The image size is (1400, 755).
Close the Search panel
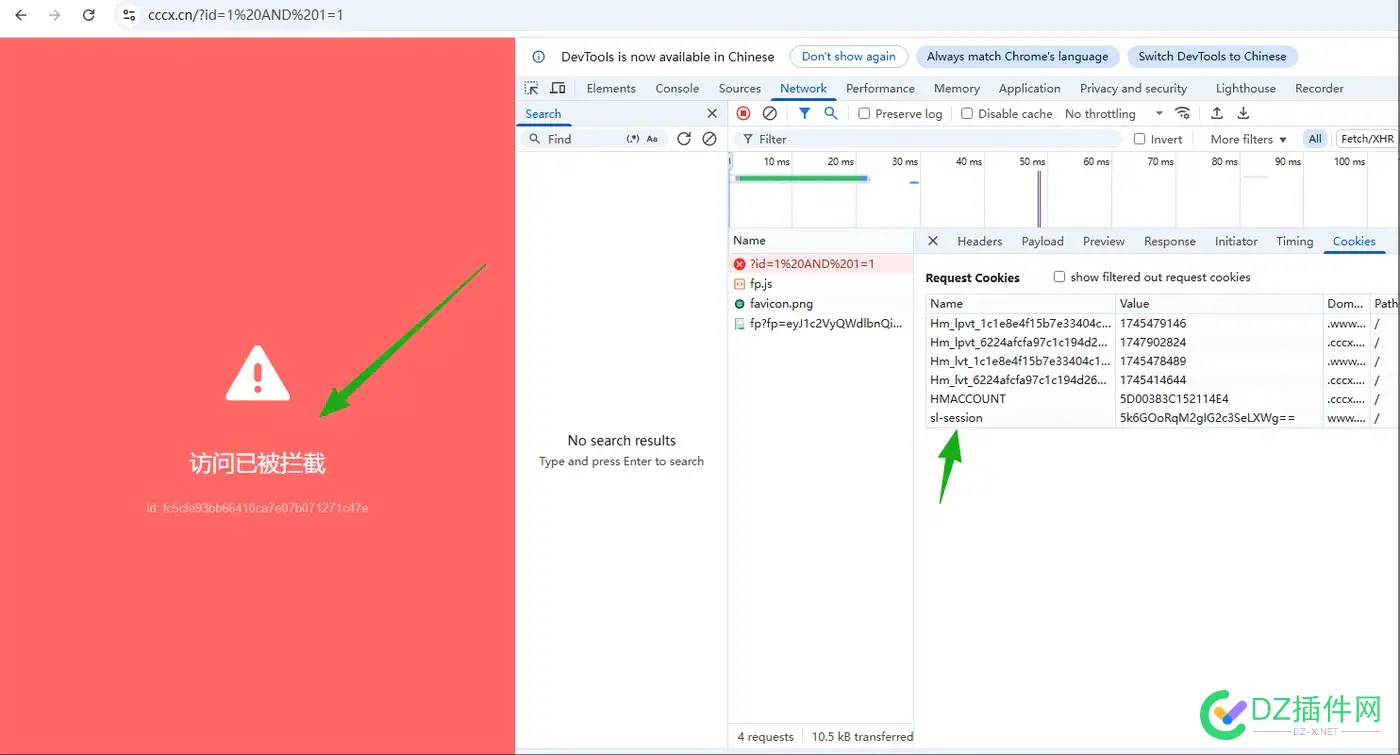tap(712, 113)
